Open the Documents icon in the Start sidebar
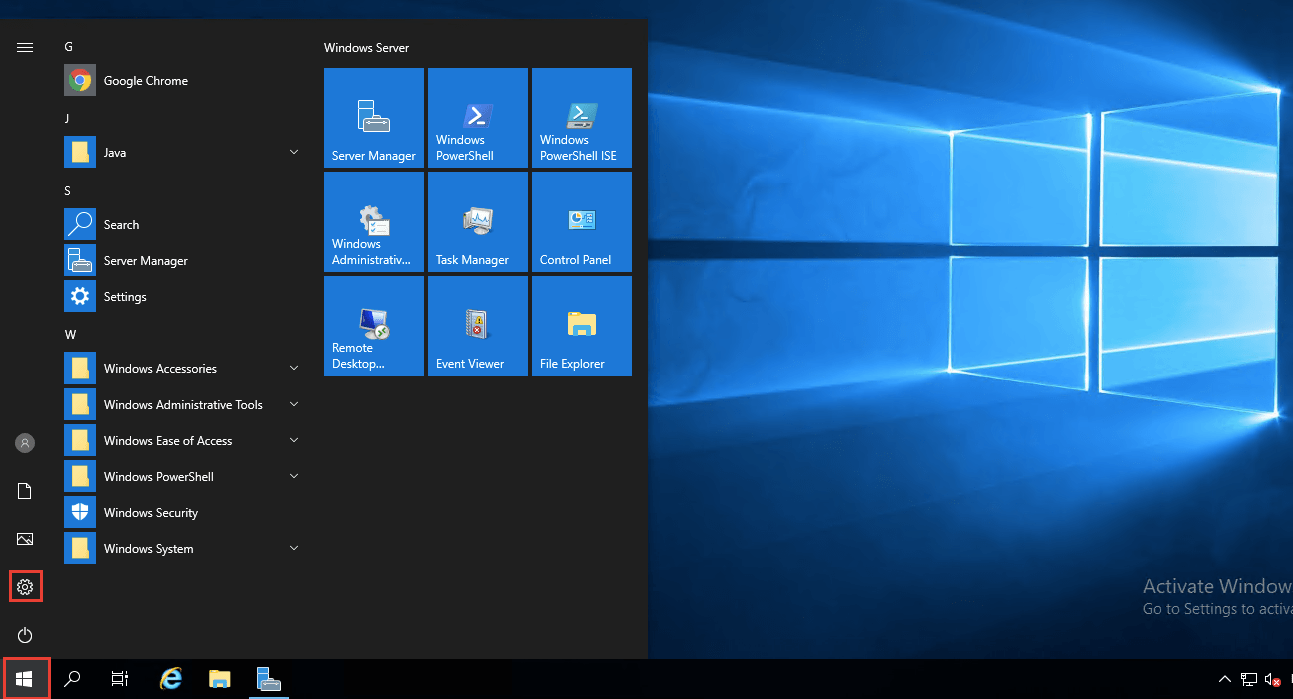The width and height of the screenshot is (1293, 699). tap(26, 491)
